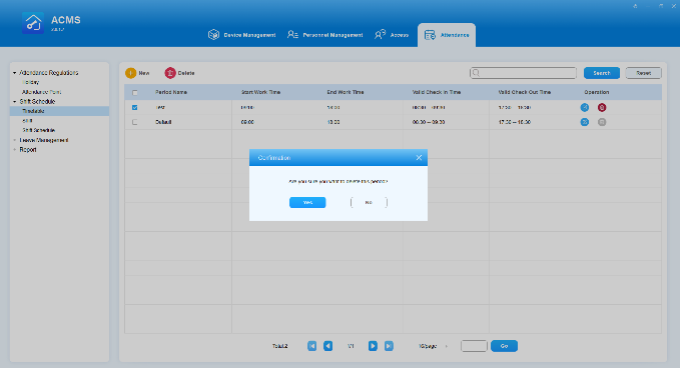This screenshot has height=368, width=680.
Task: Edit the Default period row icon
Action: tap(585, 122)
